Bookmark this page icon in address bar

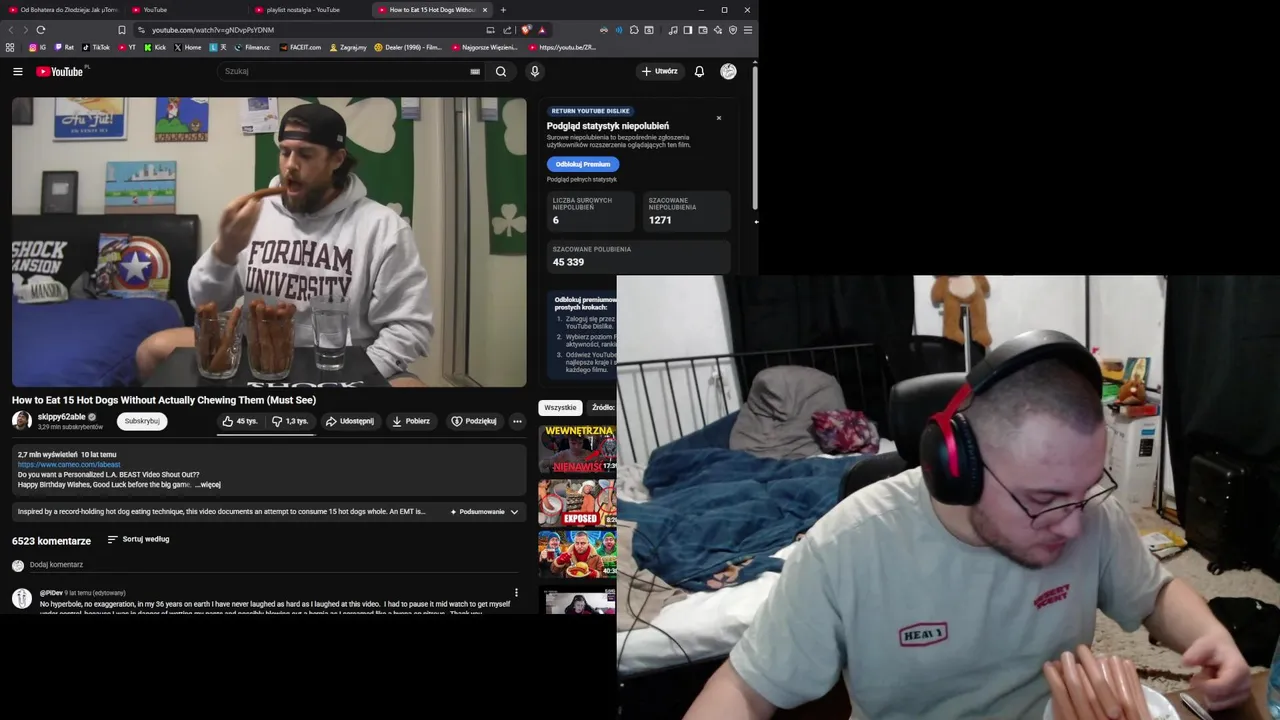[122, 30]
